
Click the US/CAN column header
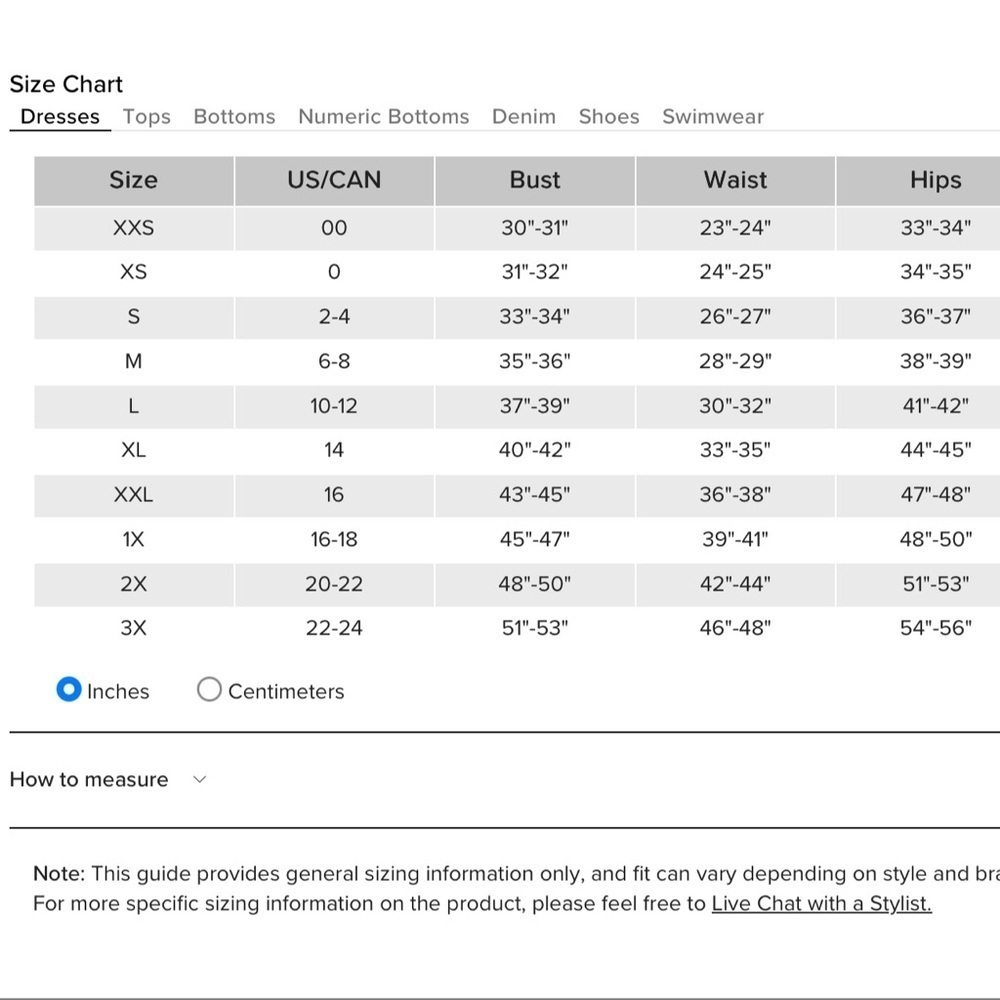[334, 180]
